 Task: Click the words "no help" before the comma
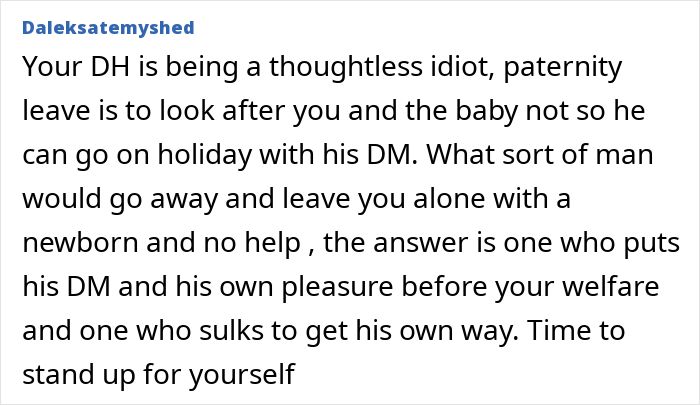coord(252,244)
